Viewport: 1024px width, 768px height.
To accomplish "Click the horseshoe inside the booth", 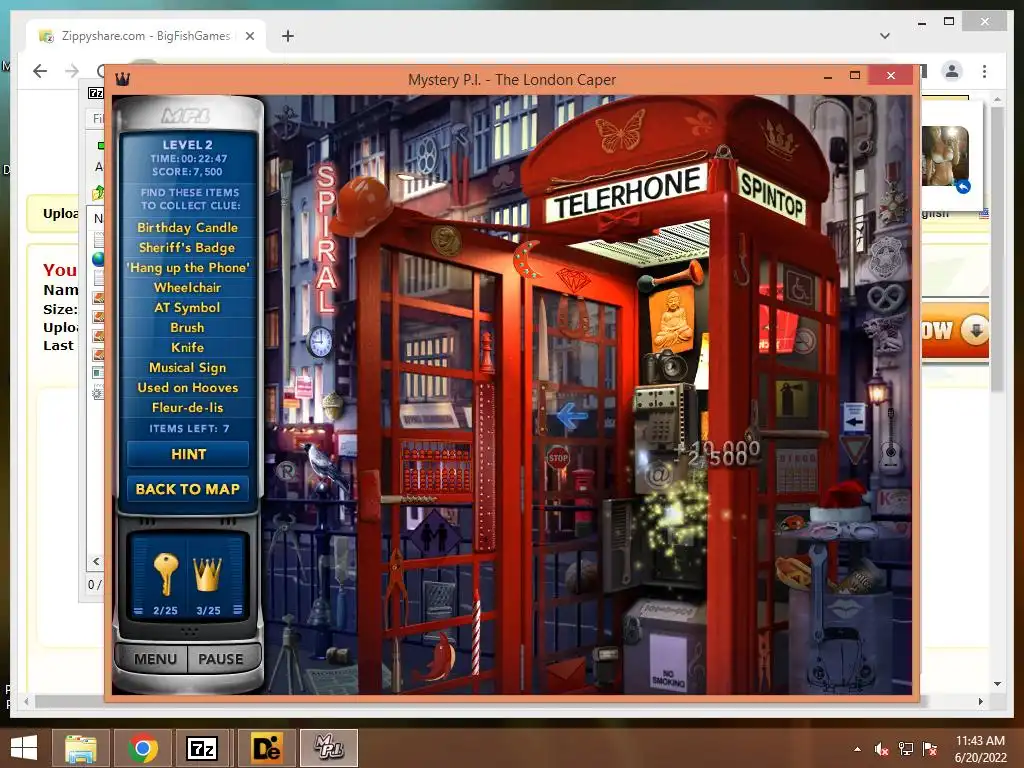I will click(x=573, y=317).
